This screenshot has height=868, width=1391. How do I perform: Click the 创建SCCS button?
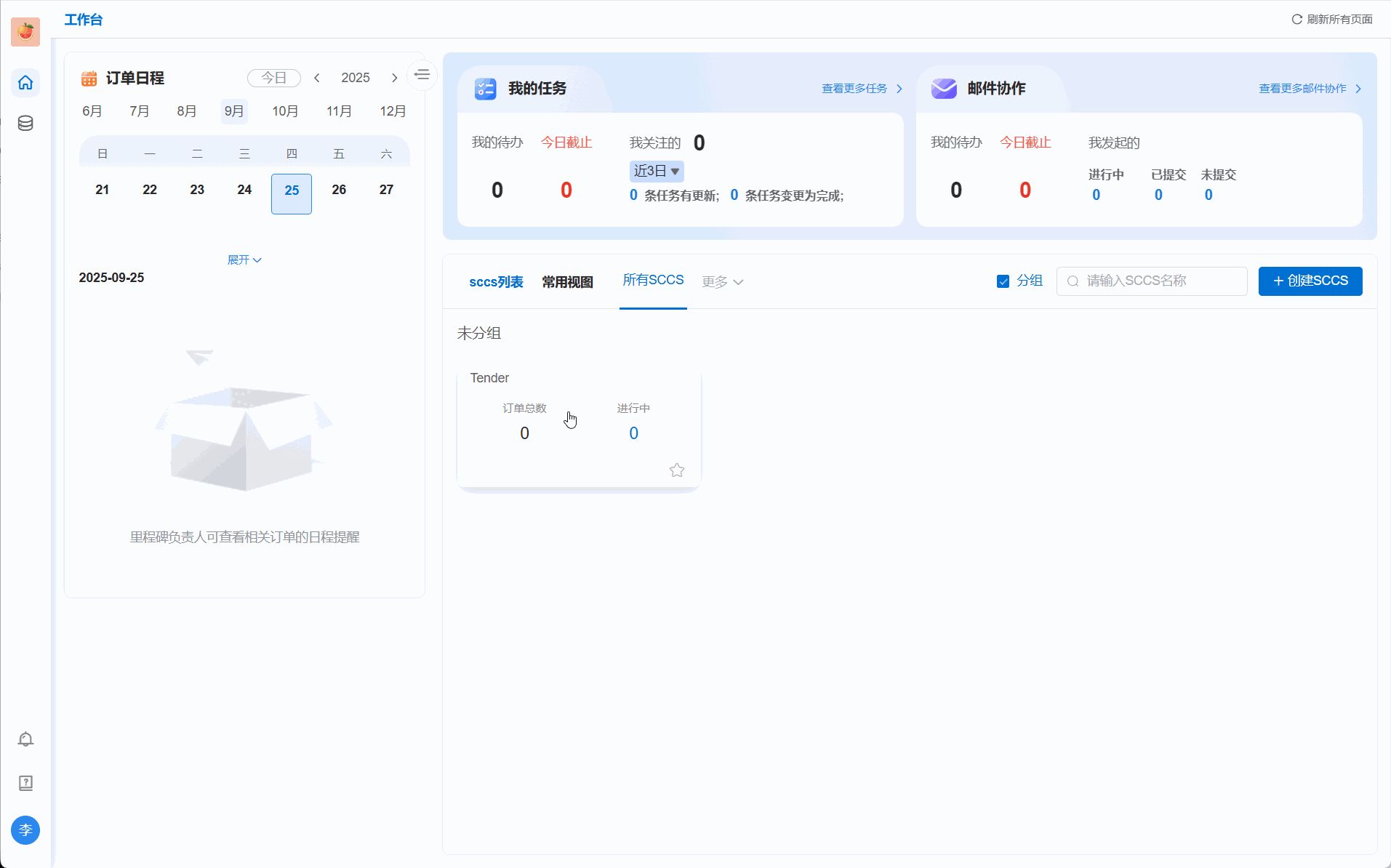[x=1310, y=281]
